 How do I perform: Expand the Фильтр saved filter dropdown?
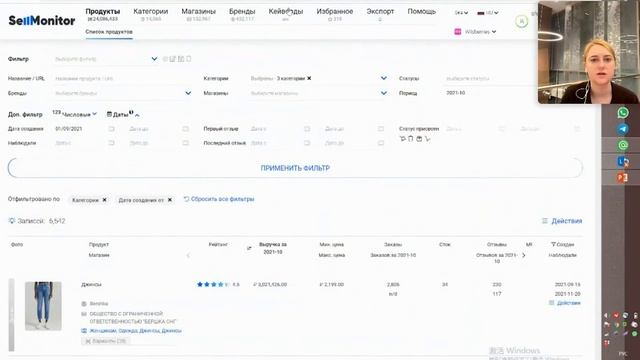coord(154,59)
